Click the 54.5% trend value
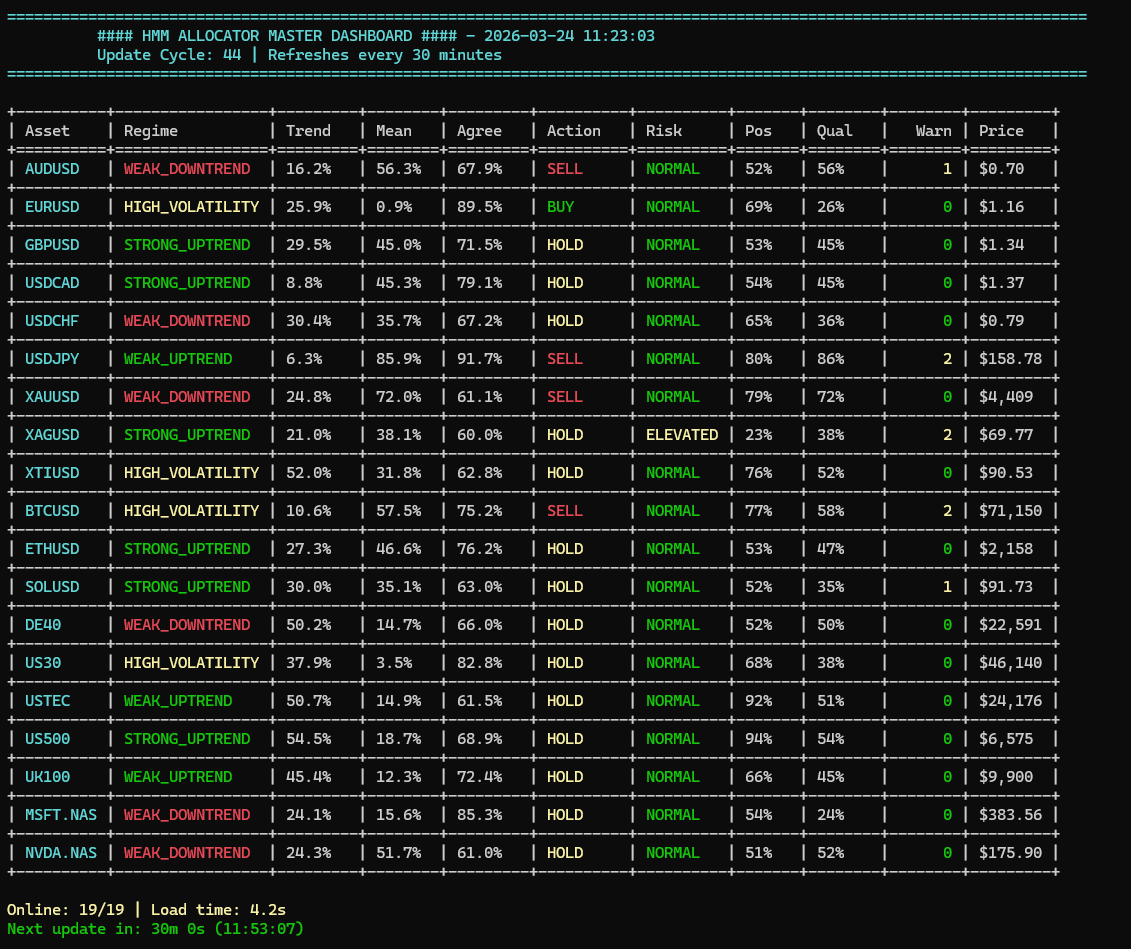1131x949 pixels. tap(308, 738)
